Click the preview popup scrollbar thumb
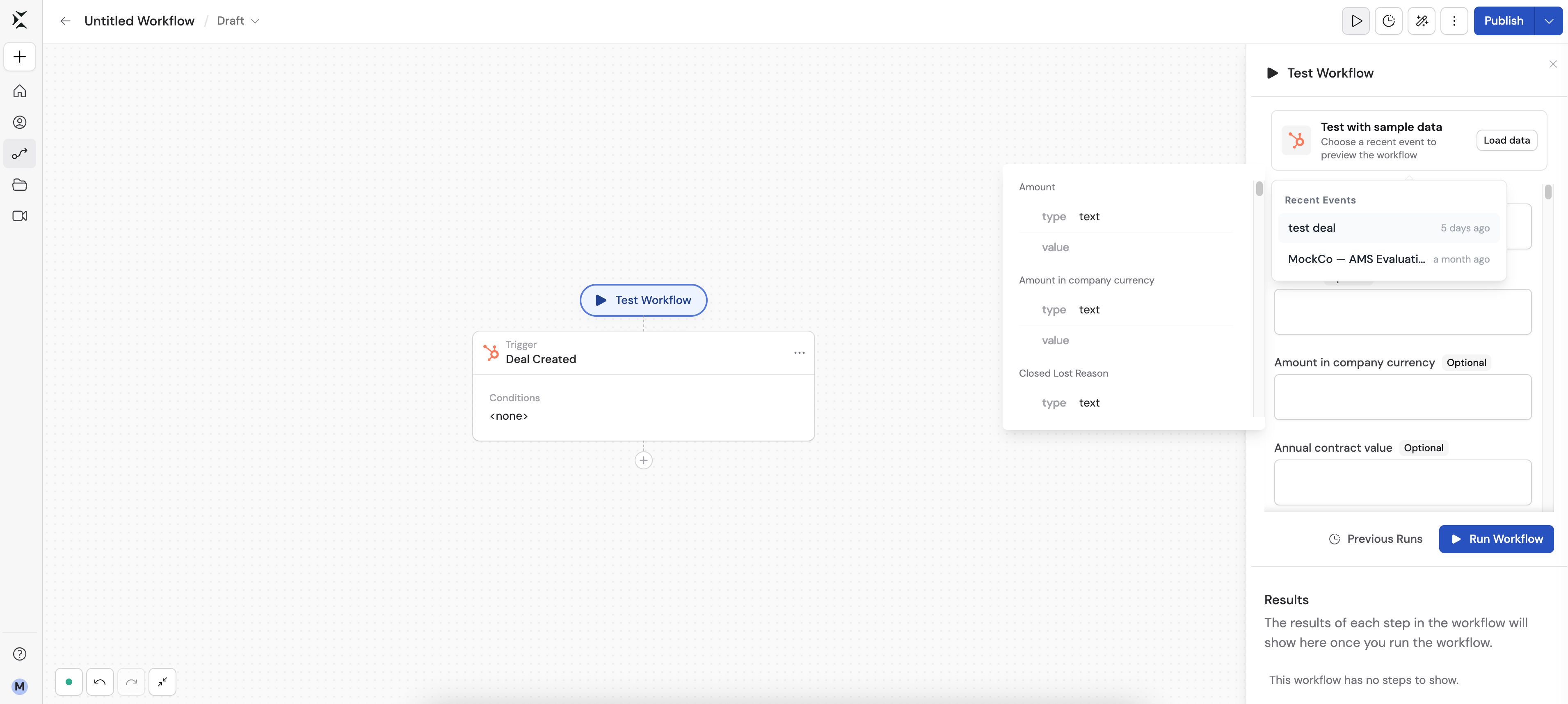 coord(1259,189)
